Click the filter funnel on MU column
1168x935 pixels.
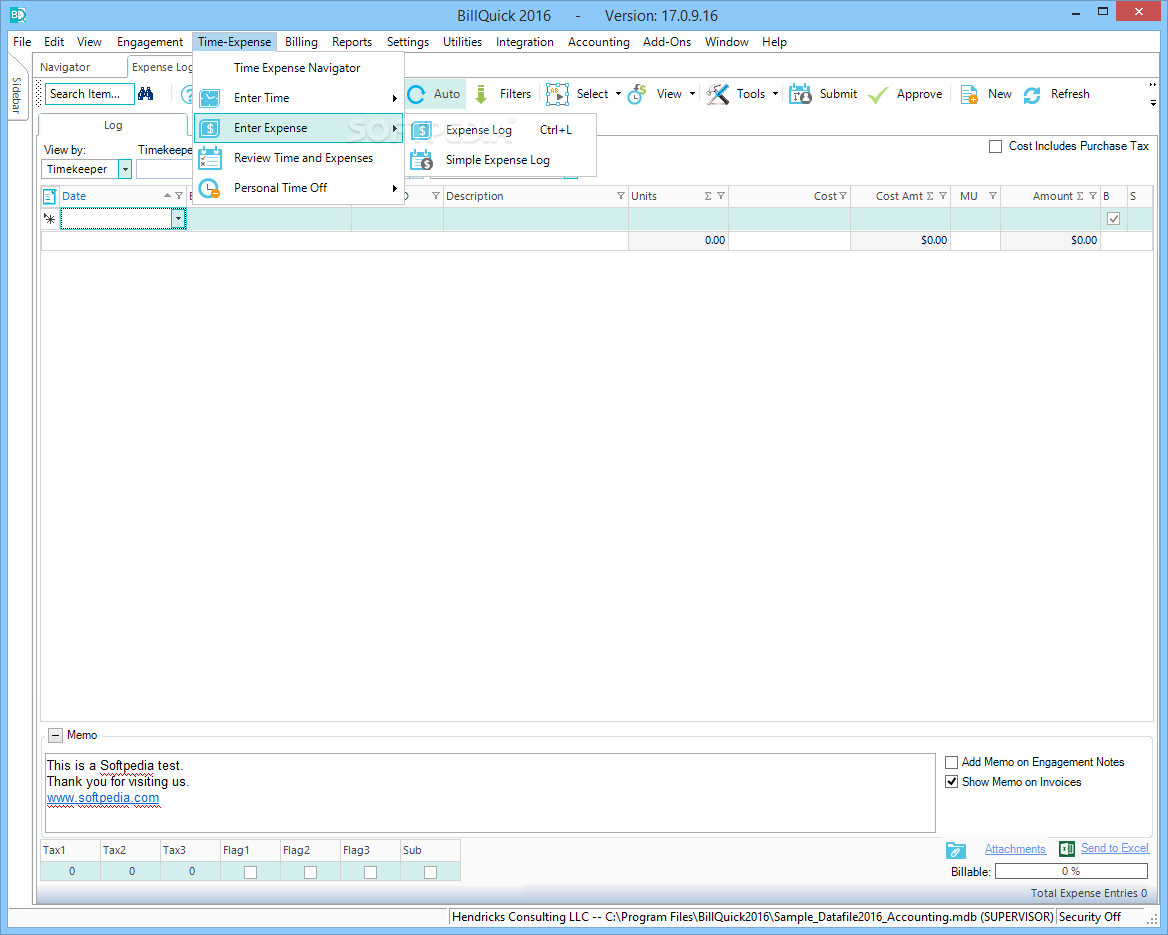pos(992,196)
